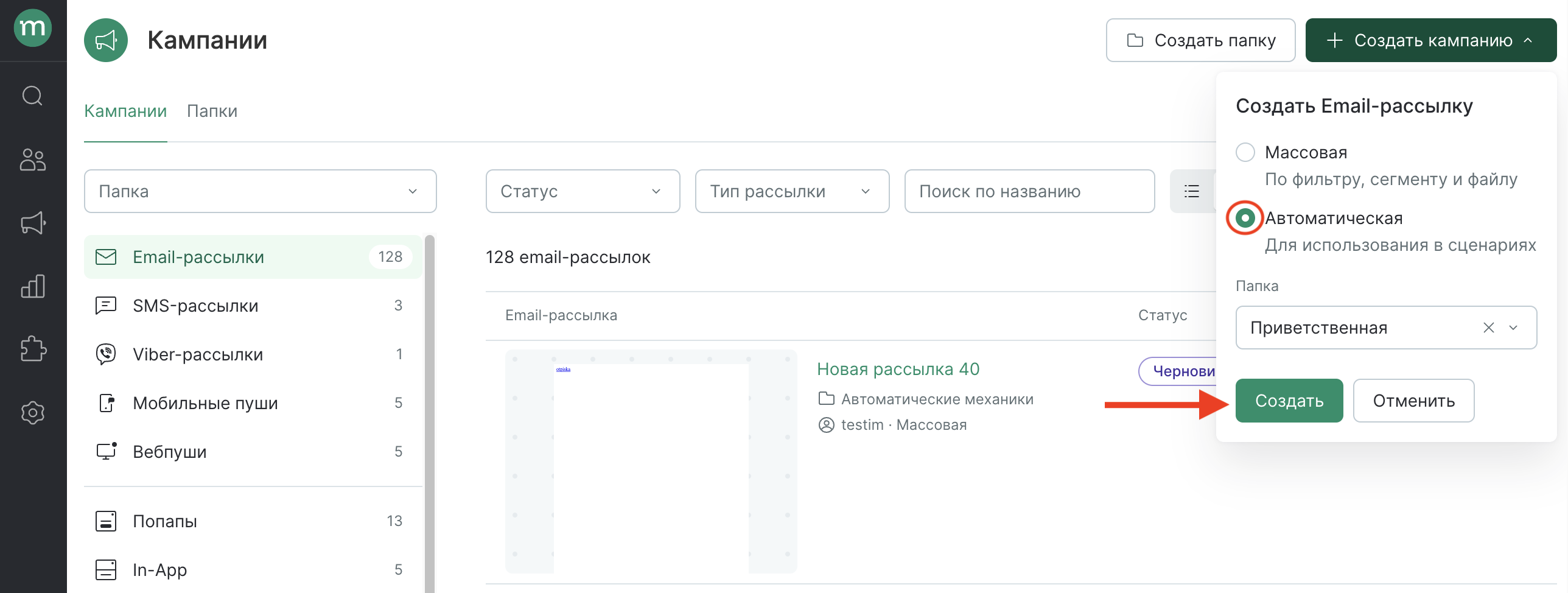Select Попапы in the channel list
Image resolution: width=1568 pixels, height=593 pixels.
(253, 521)
